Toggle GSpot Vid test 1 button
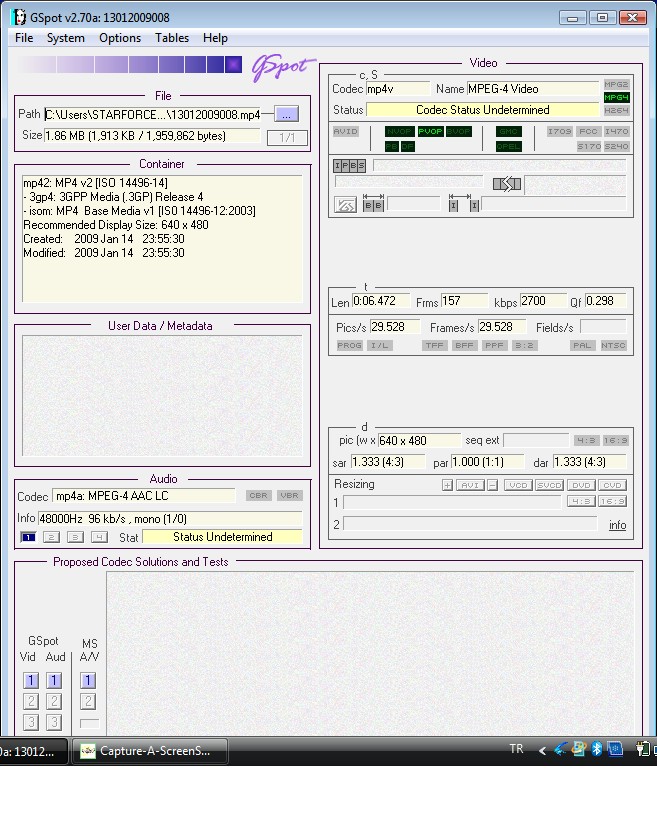 31,680
